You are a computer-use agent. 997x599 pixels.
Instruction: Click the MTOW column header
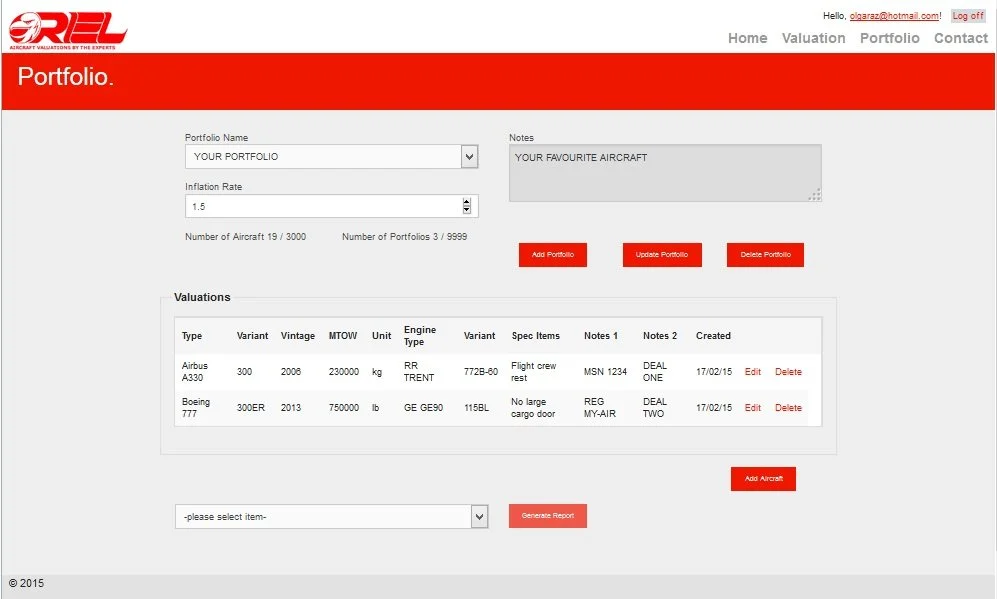pyautogui.click(x=343, y=336)
